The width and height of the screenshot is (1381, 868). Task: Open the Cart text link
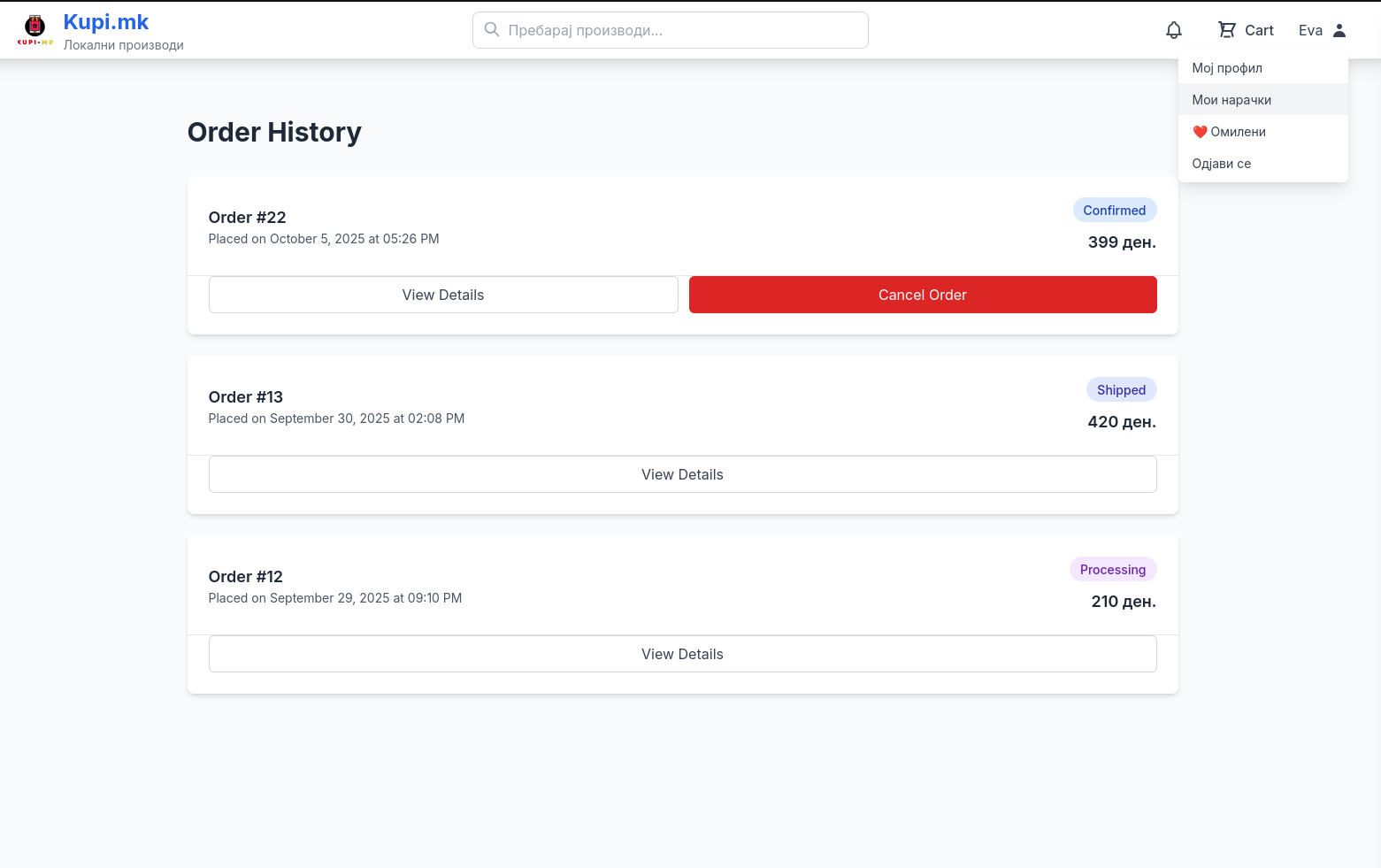[1259, 30]
